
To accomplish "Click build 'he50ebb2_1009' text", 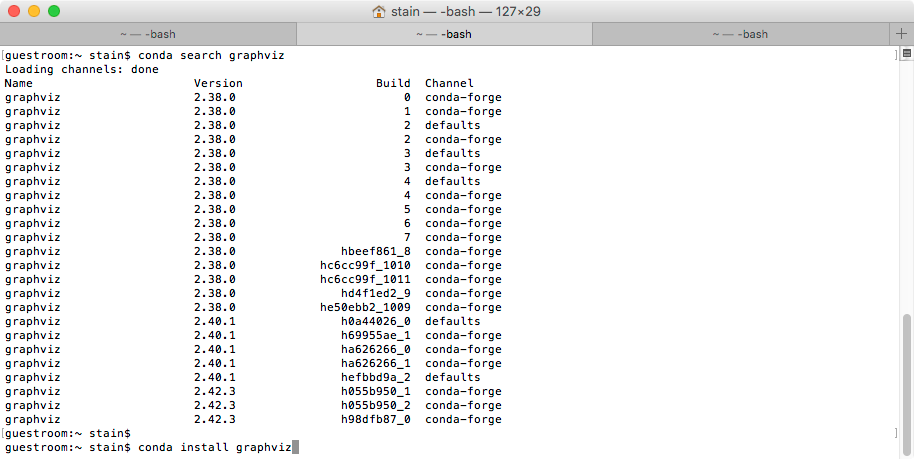I will [365, 307].
